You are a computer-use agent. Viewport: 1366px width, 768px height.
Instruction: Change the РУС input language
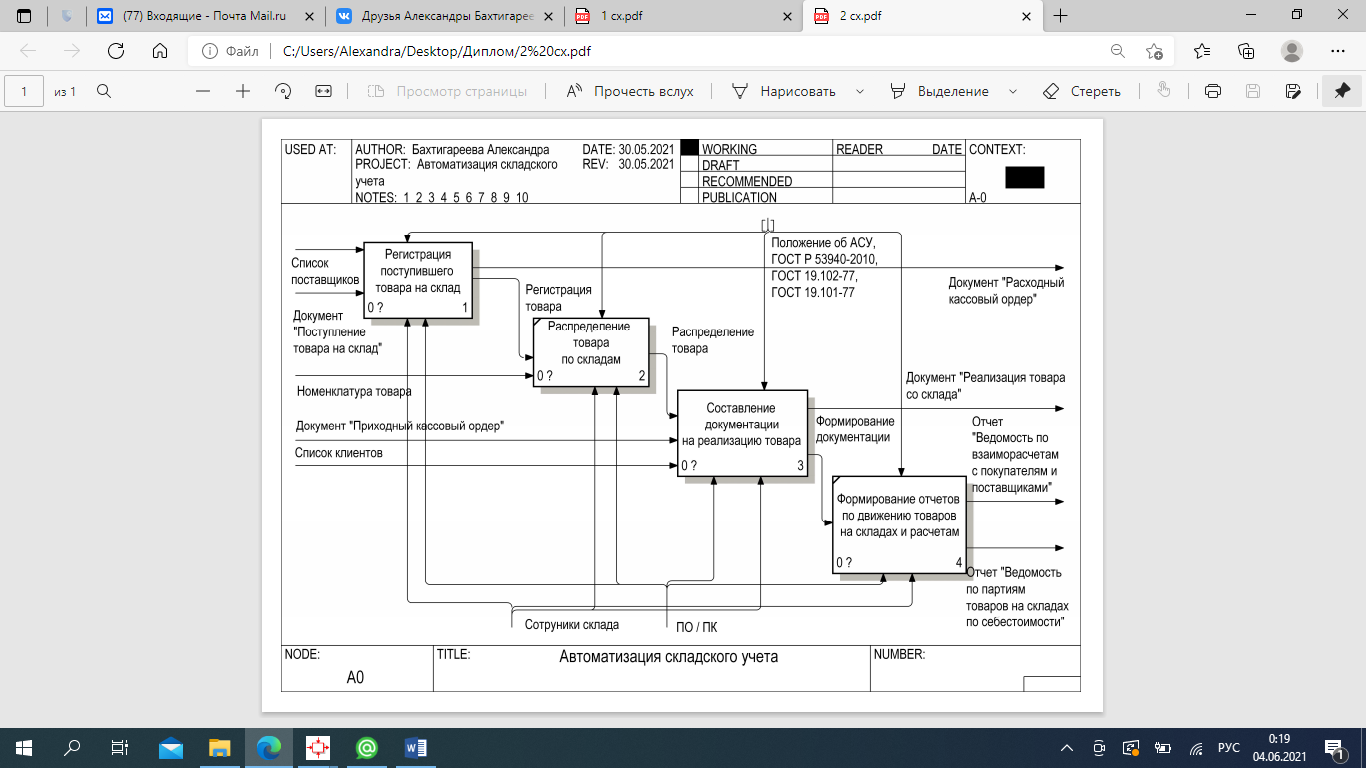tap(1228, 748)
